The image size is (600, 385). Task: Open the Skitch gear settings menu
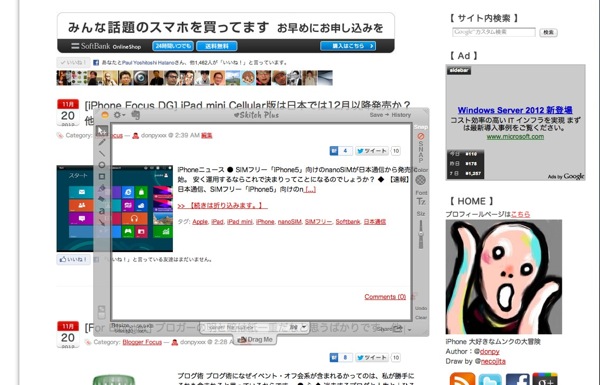pyautogui.click(x=119, y=115)
